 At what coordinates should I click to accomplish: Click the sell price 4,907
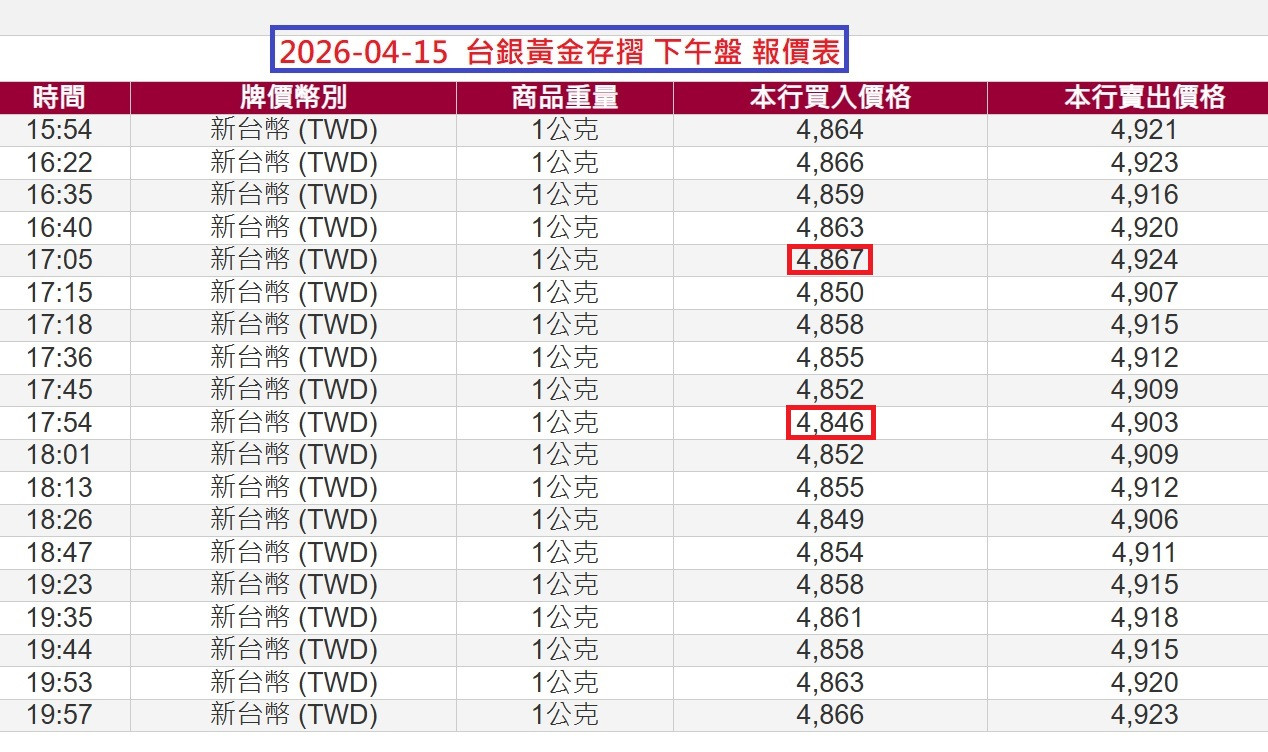(x=1144, y=293)
